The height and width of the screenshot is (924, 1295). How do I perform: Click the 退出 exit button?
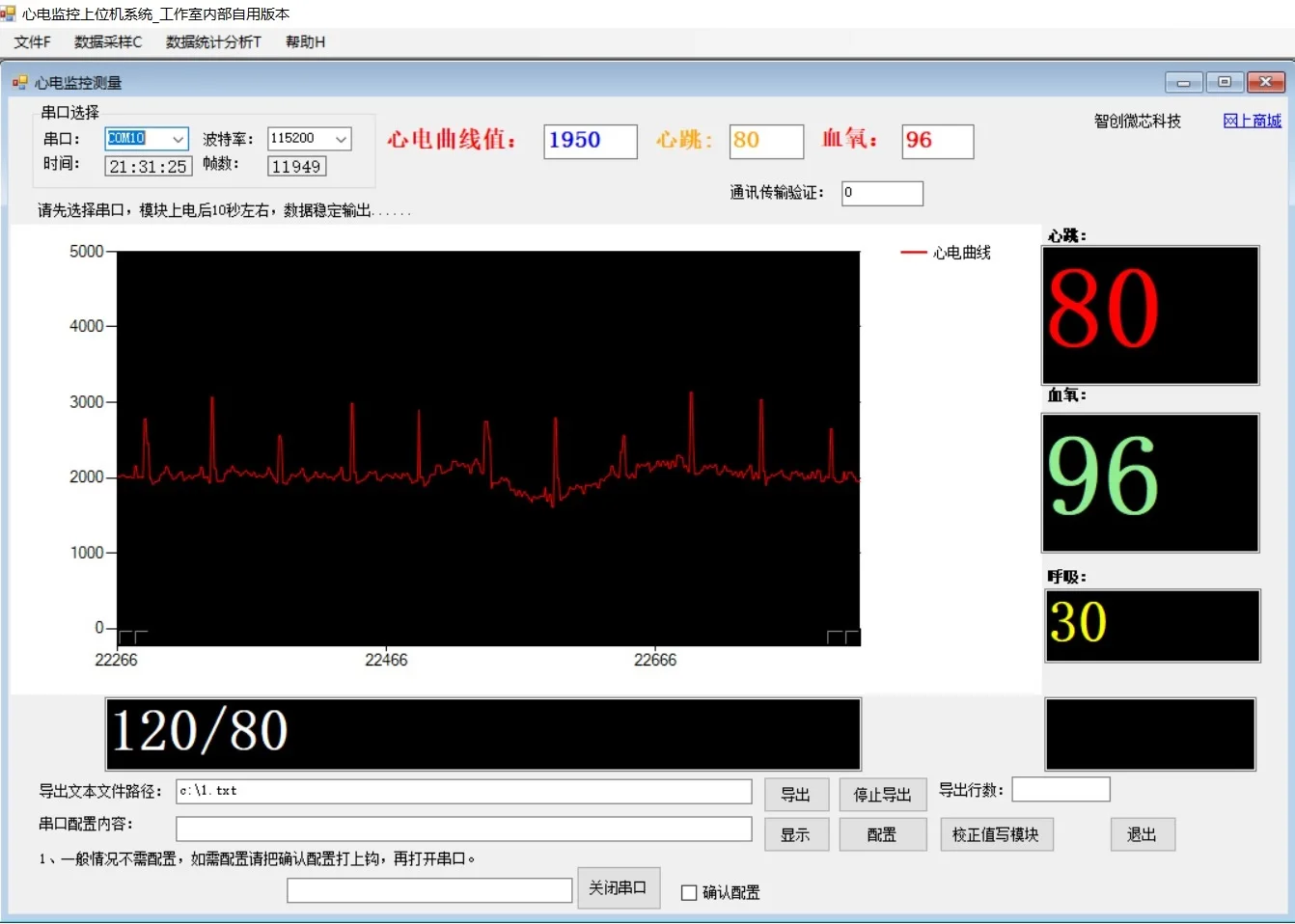[x=1143, y=833]
